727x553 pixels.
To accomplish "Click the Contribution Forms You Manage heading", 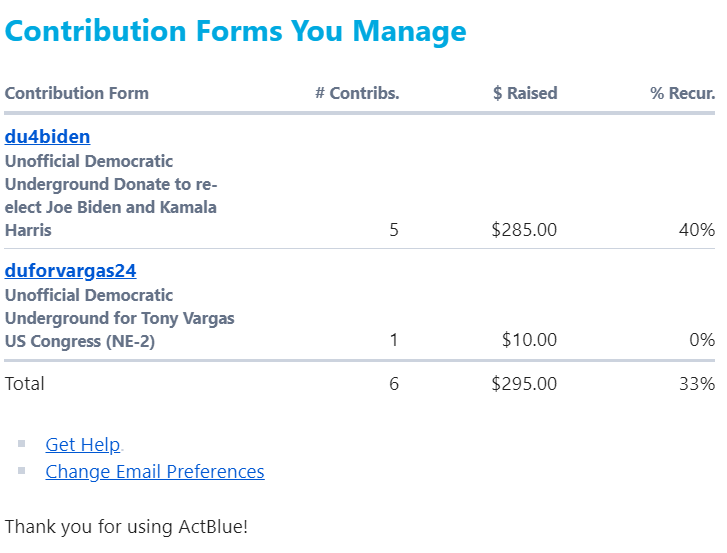I will coord(235,31).
